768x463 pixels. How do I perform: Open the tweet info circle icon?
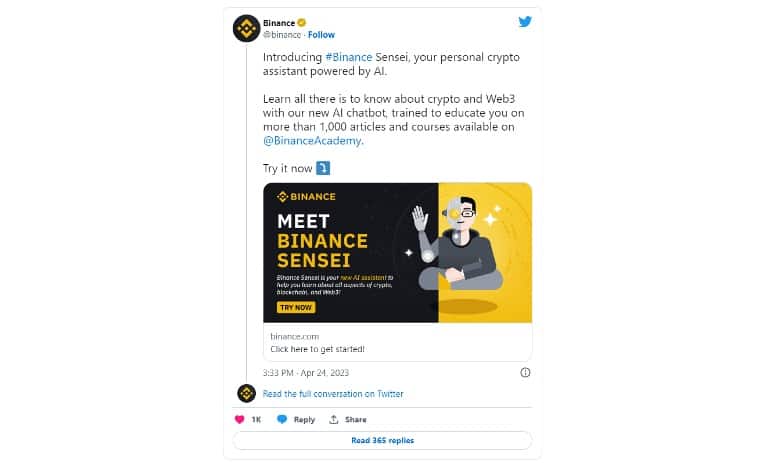pyautogui.click(x=525, y=372)
